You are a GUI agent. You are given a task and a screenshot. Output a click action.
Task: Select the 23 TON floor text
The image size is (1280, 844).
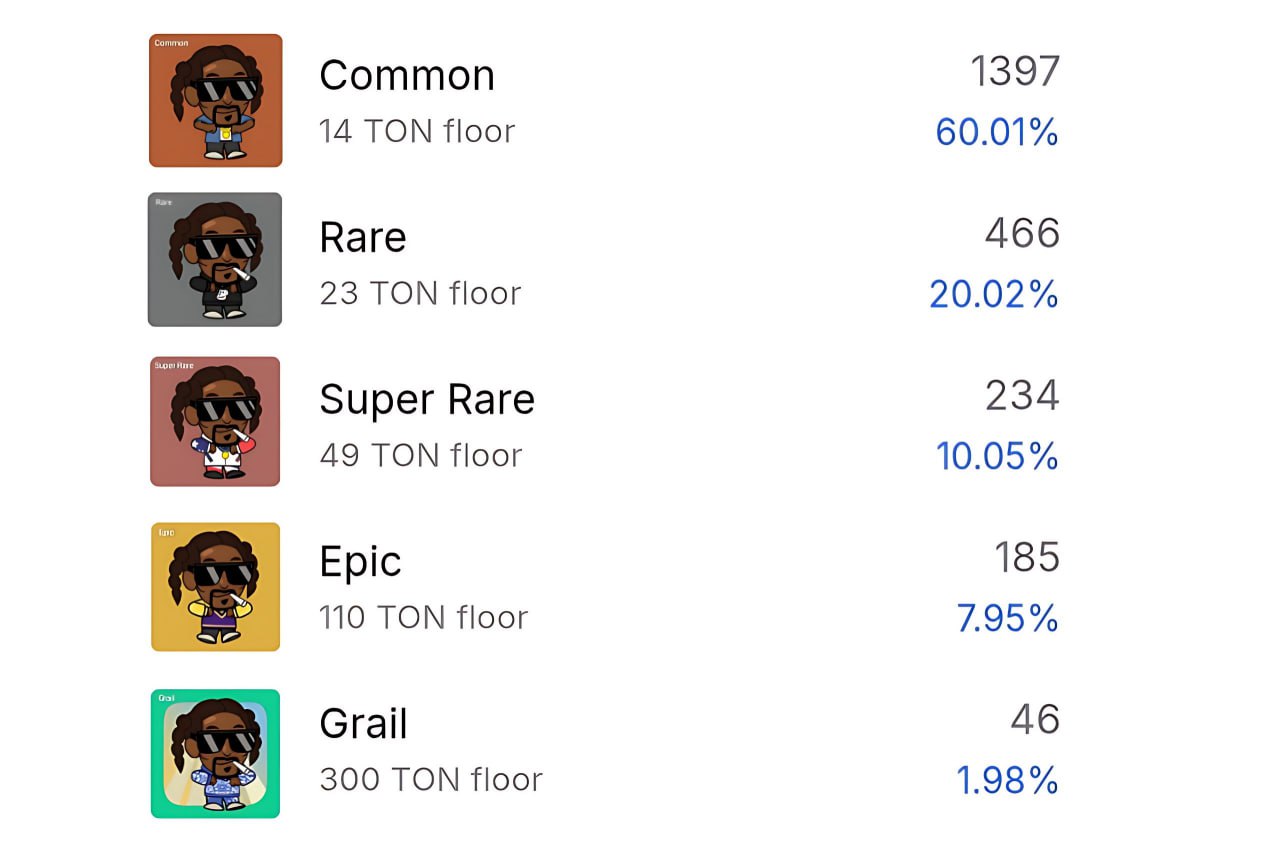point(420,293)
